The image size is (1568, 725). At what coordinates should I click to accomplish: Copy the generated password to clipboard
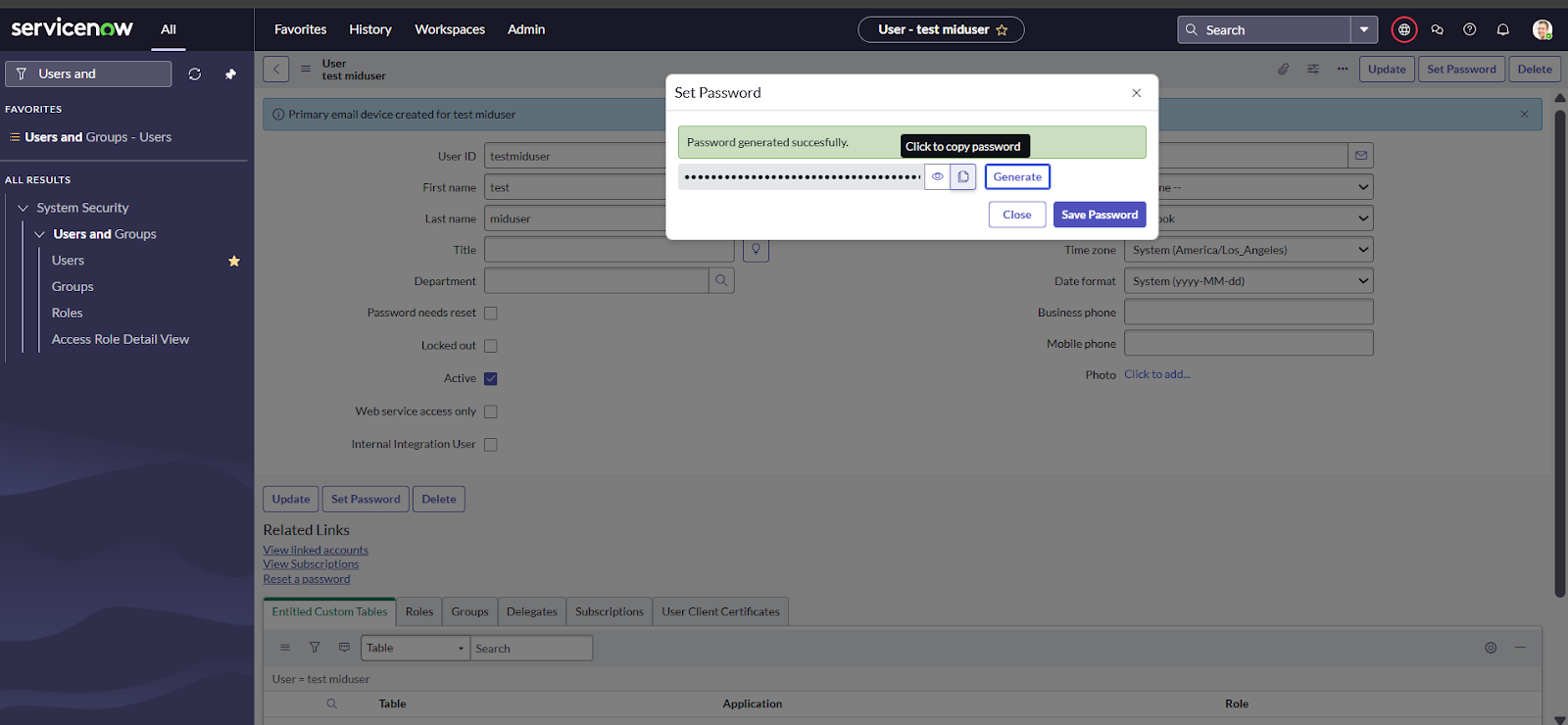(x=963, y=177)
